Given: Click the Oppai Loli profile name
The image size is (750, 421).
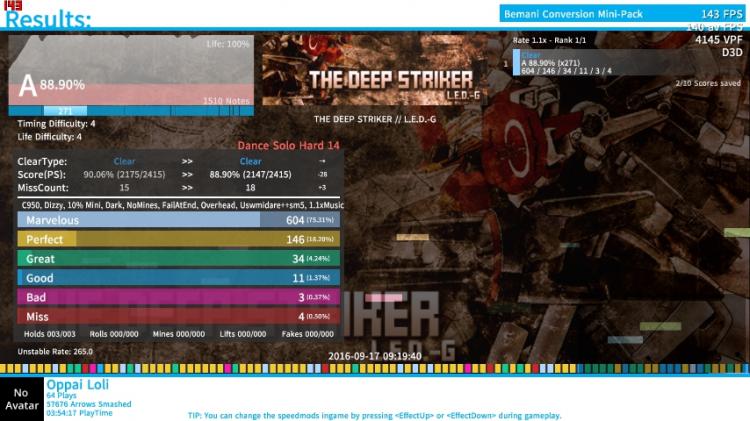Looking at the screenshot, I should pyautogui.click(x=77, y=384).
